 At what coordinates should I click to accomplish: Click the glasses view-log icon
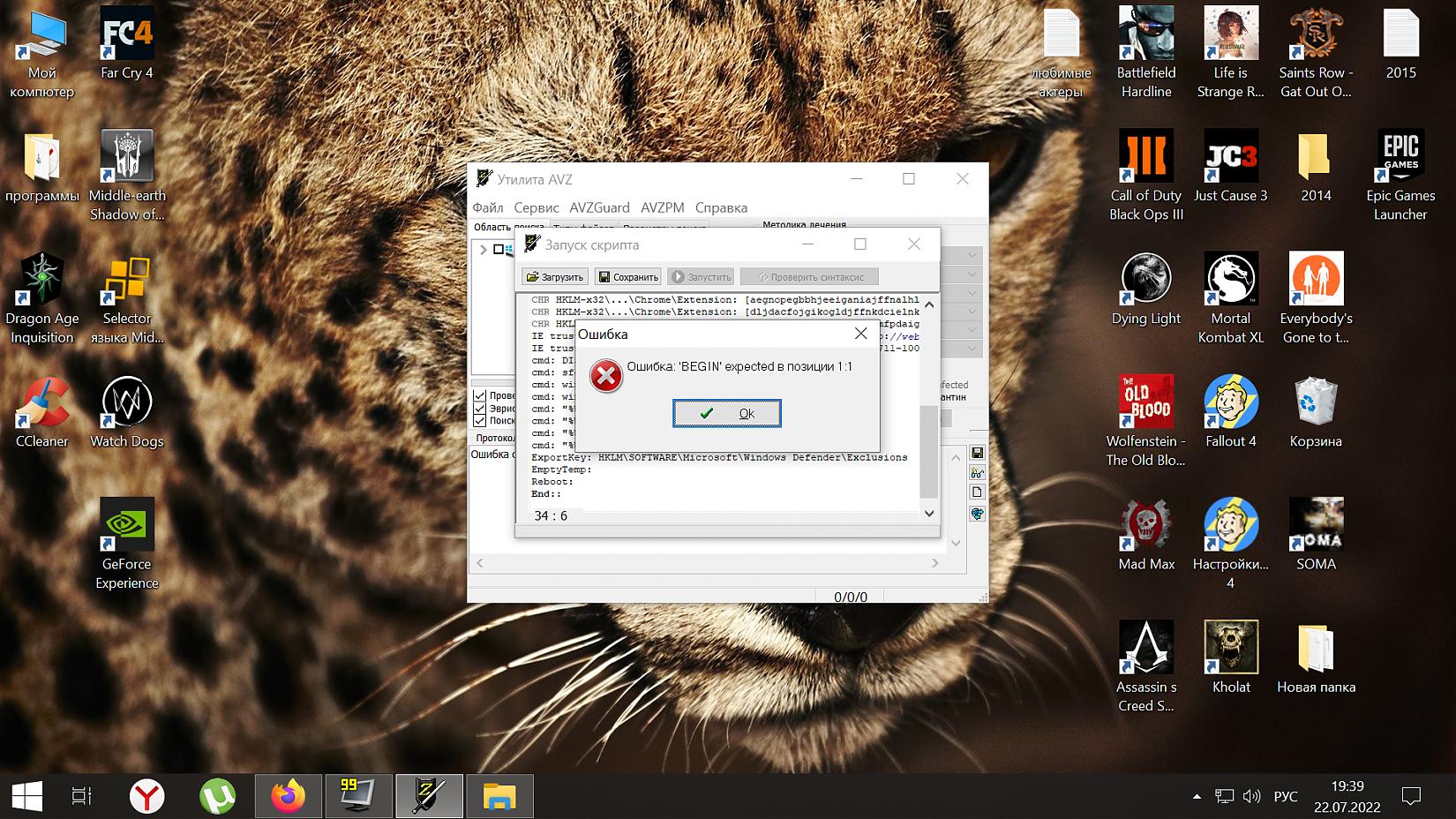click(x=977, y=473)
